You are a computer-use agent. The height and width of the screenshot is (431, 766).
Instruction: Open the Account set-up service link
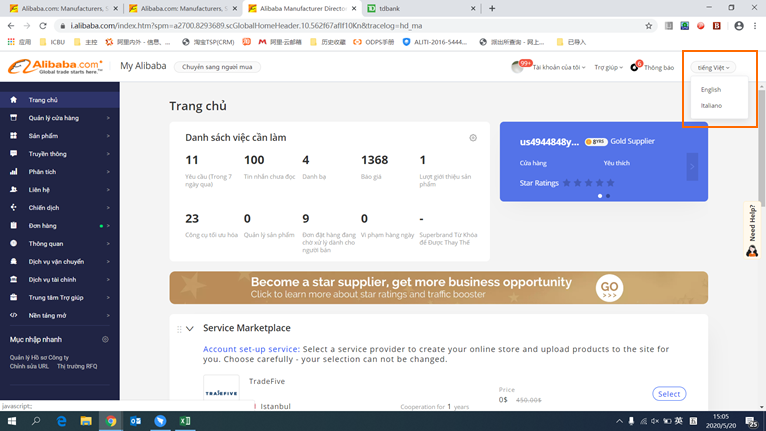(252, 349)
